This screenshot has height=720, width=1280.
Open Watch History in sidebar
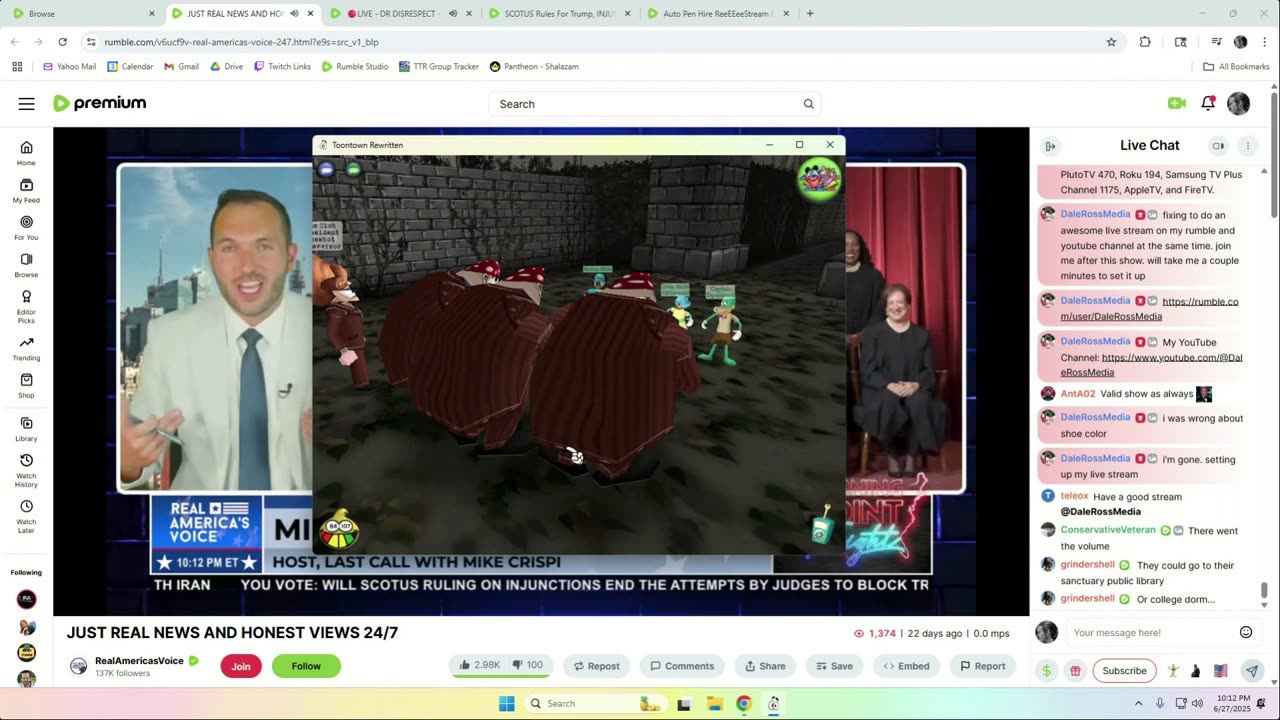26,470
